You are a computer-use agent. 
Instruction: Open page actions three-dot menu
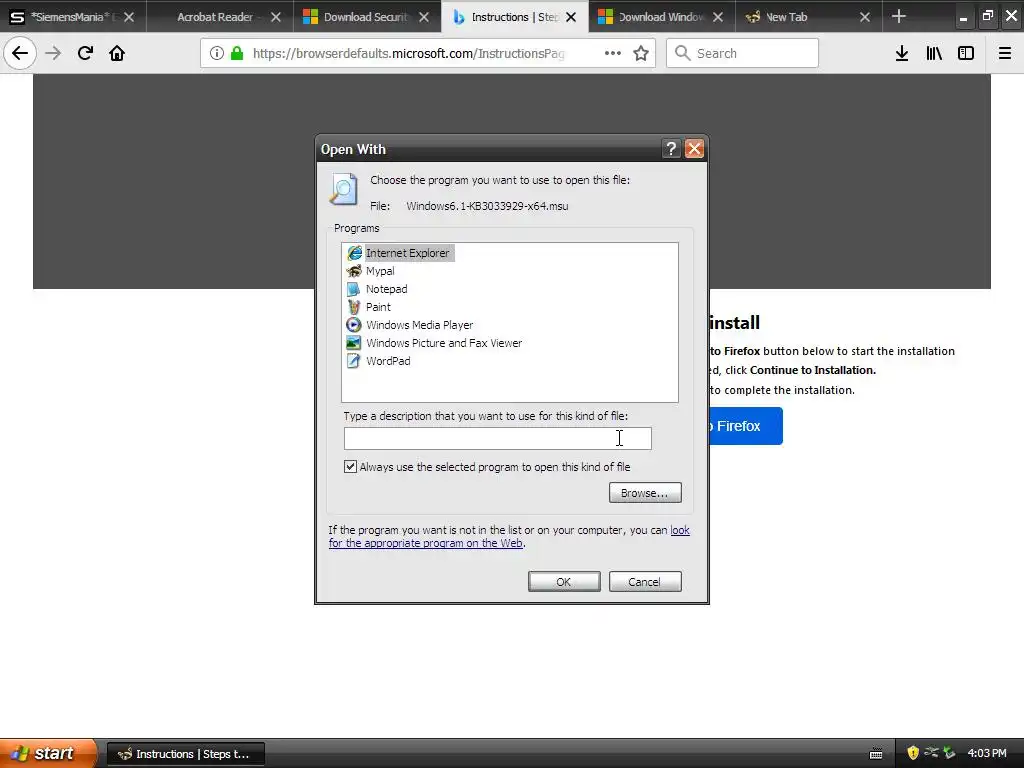[x=613, y=53]
